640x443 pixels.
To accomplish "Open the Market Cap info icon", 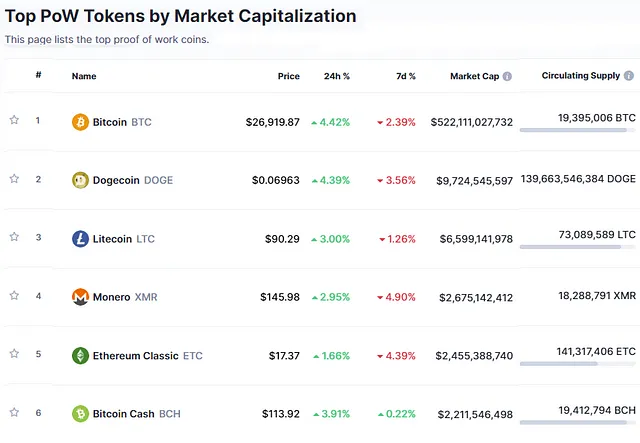I will (507, 76).
